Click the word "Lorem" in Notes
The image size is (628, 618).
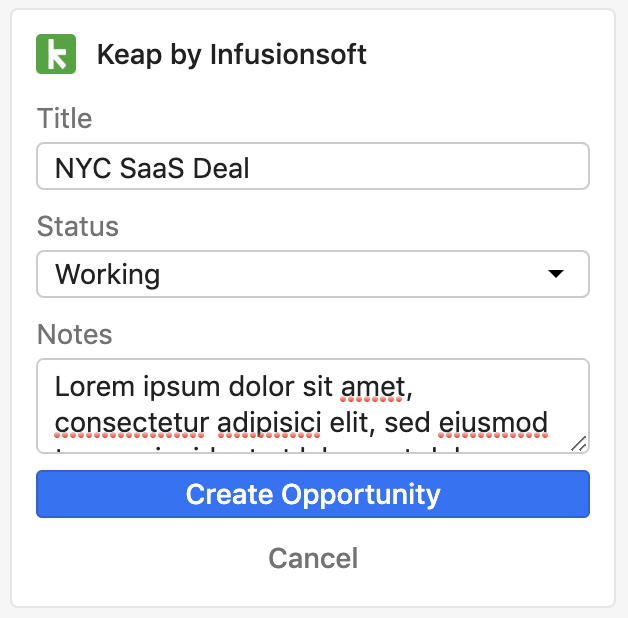click(x=95, y=387)
